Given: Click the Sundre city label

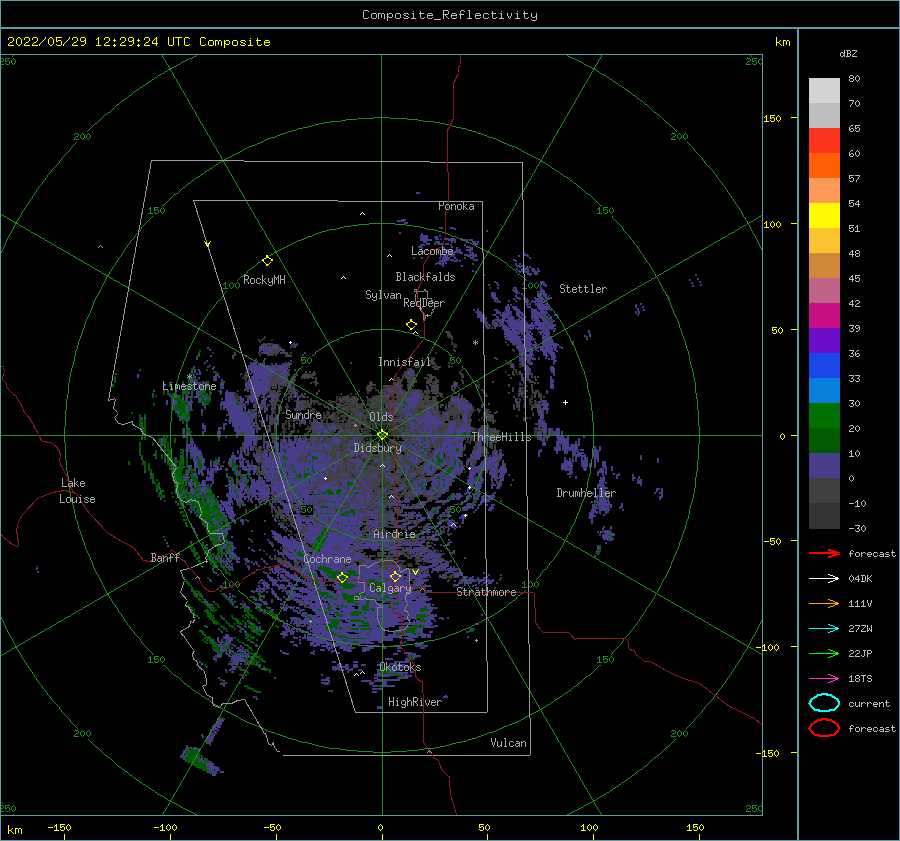Looking at the screenshot, I should [304, 414].
